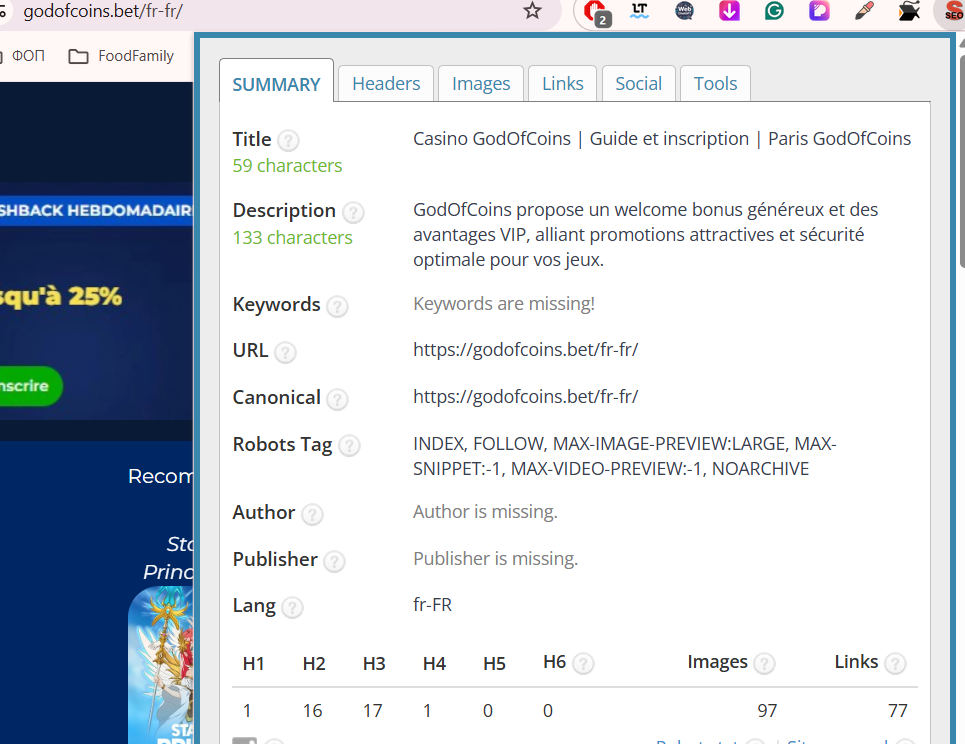Click the H3 count 17
Screen dimensions: 965x744
pyautogui.click(x=372, y=711)
